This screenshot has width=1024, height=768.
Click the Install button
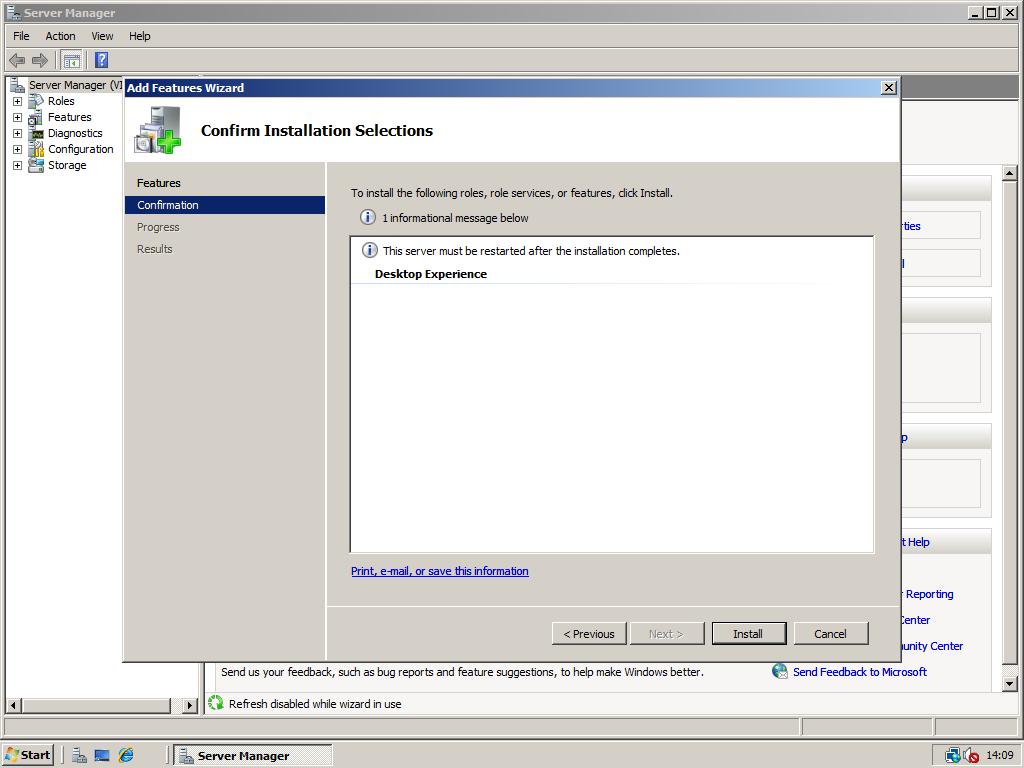[748, 633]
